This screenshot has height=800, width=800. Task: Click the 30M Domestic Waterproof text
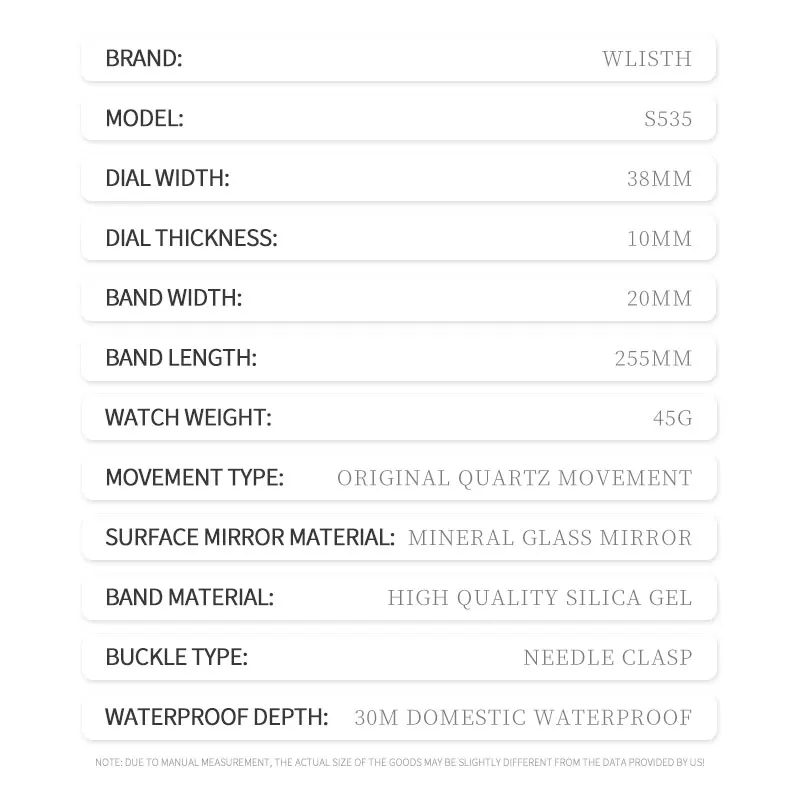(x=523, y=717)
